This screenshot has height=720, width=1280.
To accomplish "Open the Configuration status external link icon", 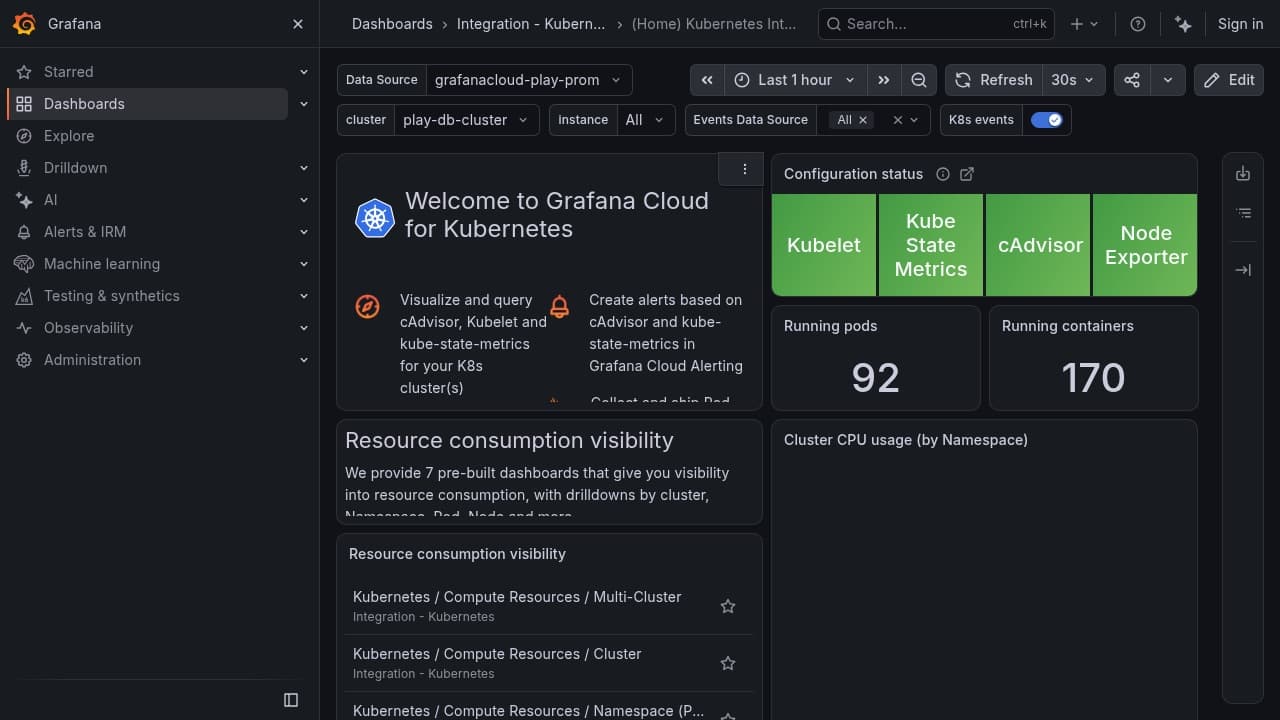I will pyautogui.click(x=967, y=174).
